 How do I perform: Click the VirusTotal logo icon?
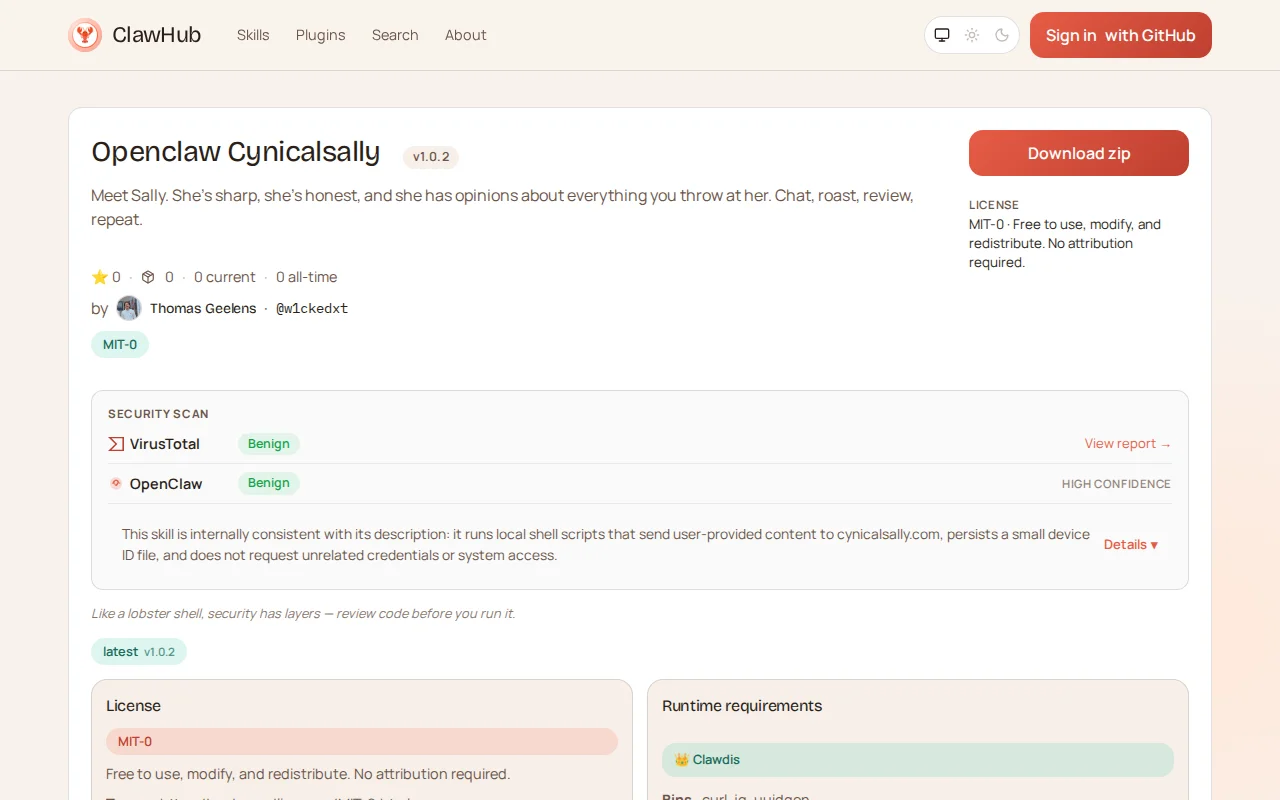coord(116,444)
